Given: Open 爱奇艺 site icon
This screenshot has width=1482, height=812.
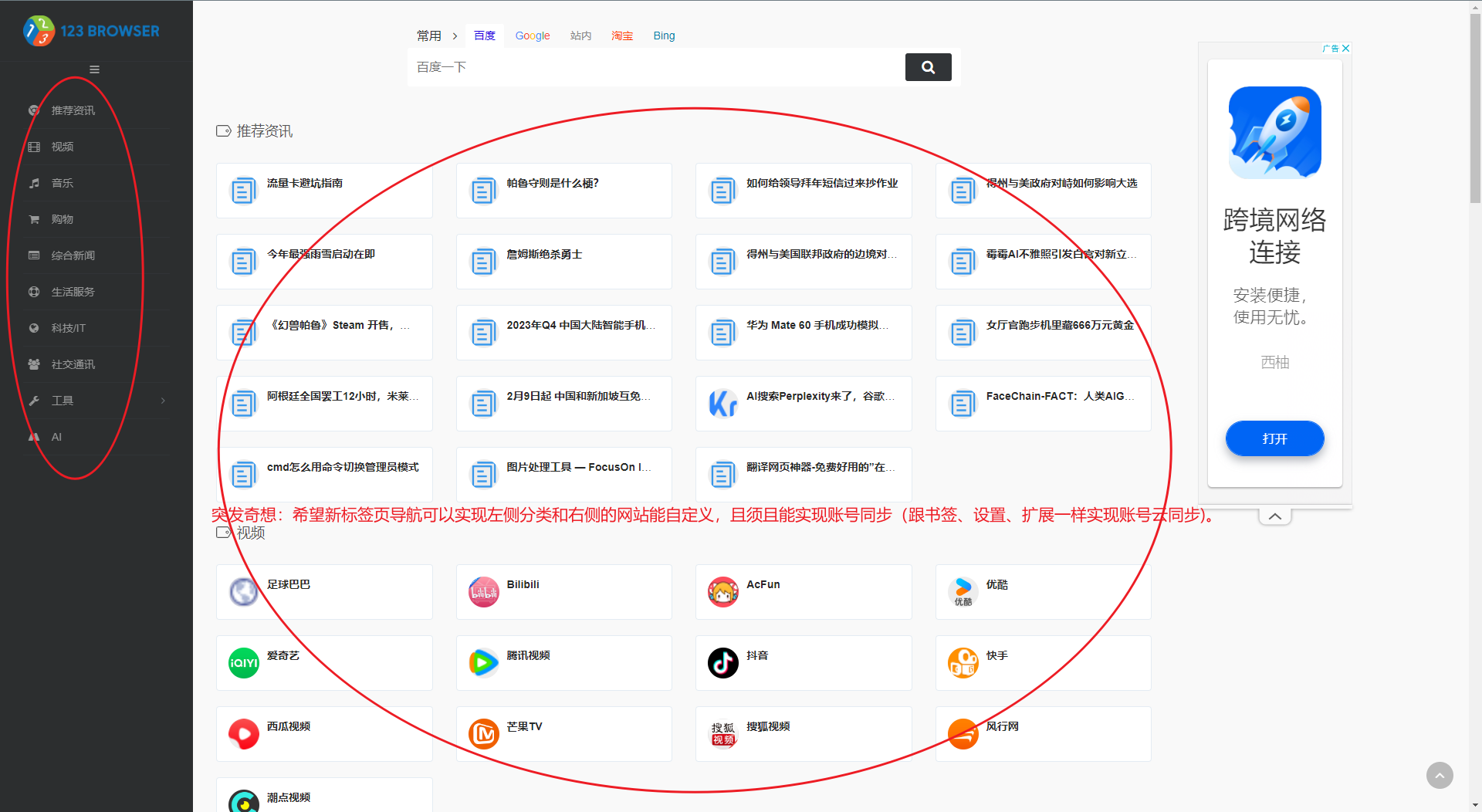Looking at the screenshot, I should click(244, 663).
